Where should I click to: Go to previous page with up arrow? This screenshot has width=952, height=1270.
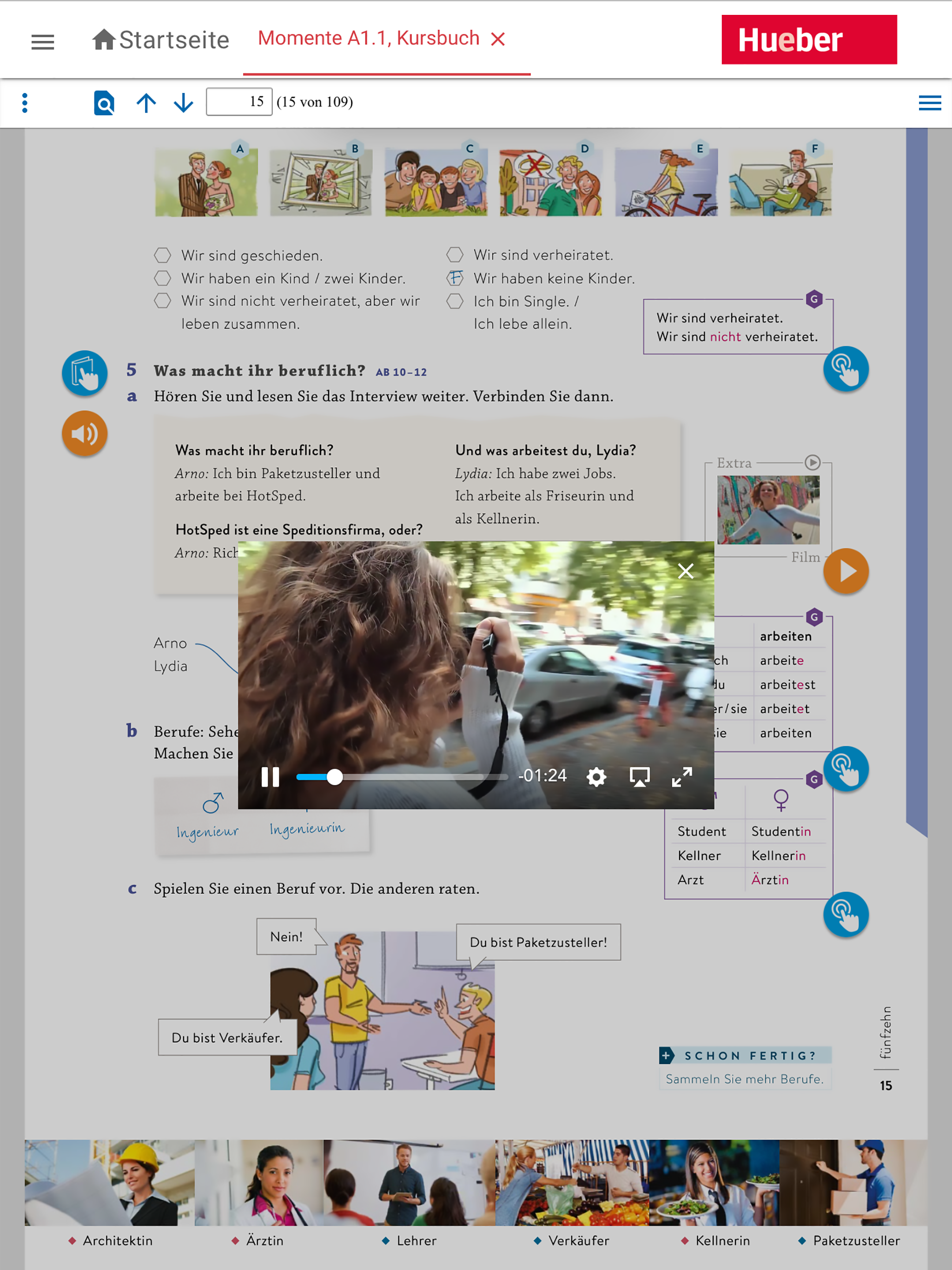146,103
